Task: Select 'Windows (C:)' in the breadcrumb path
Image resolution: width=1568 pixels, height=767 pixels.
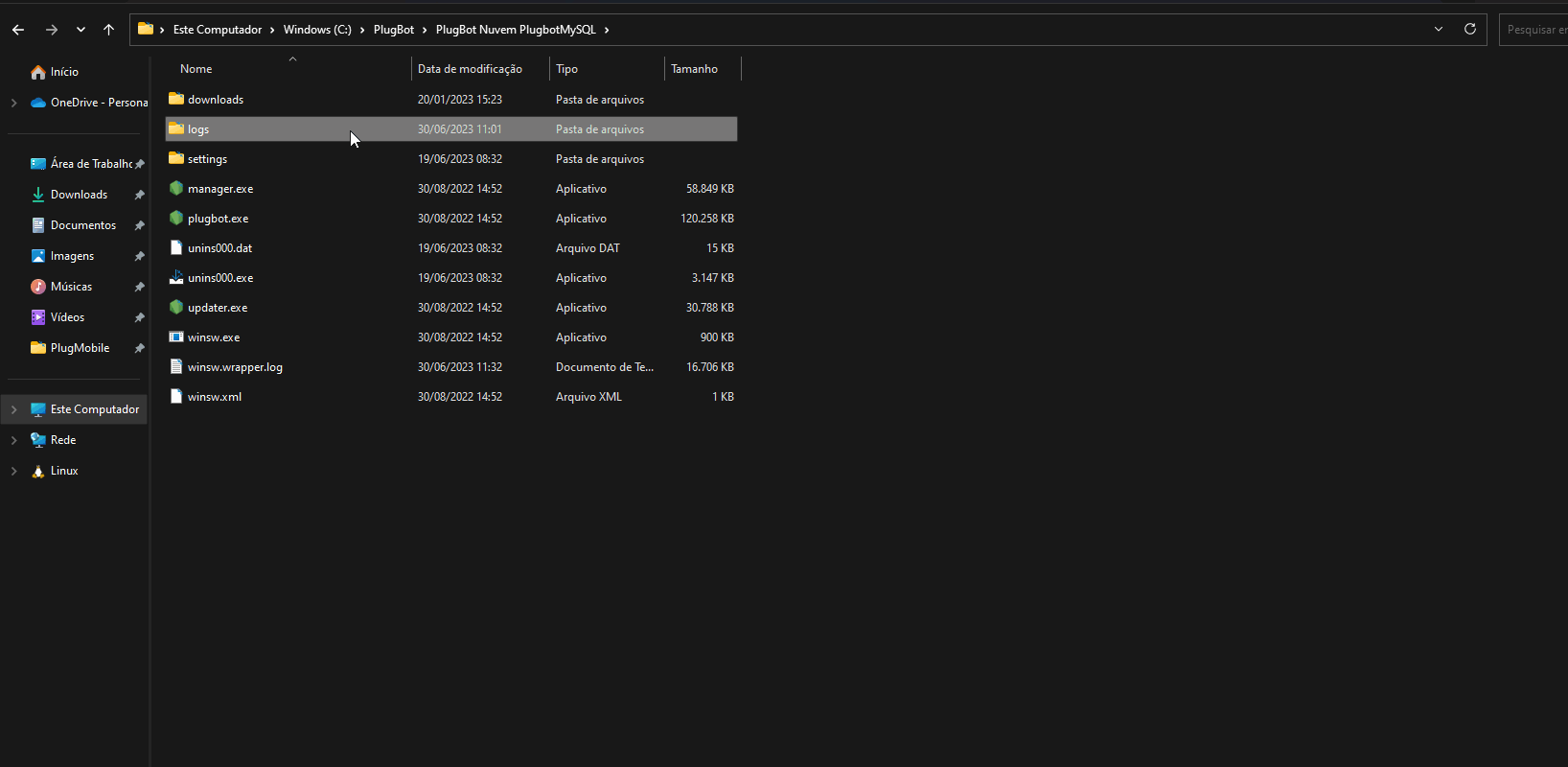Action: (x=317, y=30)
